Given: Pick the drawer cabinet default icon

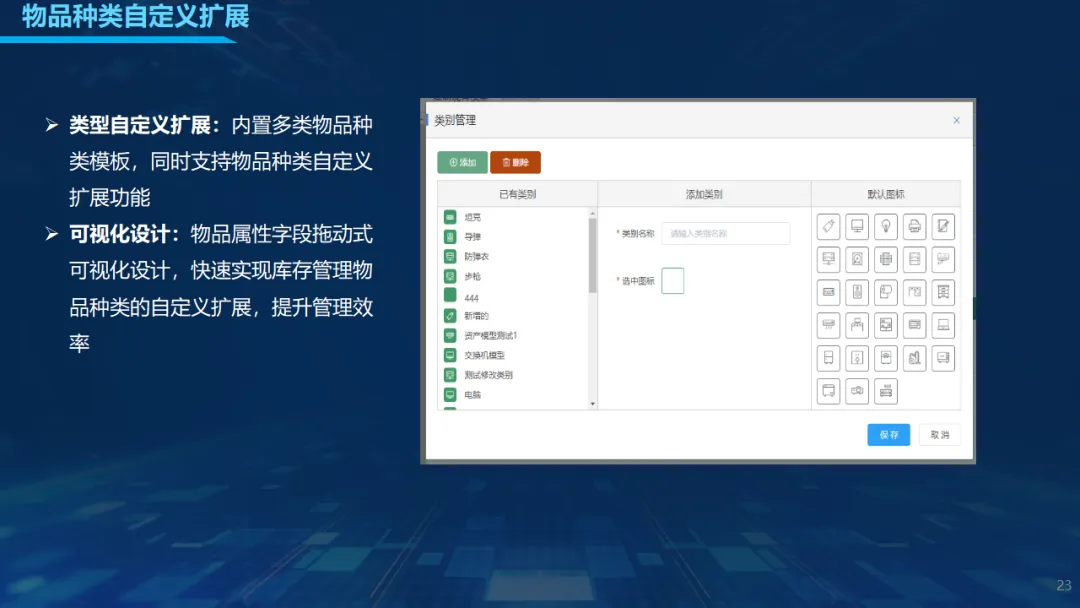Looking at the screenshot, I should pos(943,293).
